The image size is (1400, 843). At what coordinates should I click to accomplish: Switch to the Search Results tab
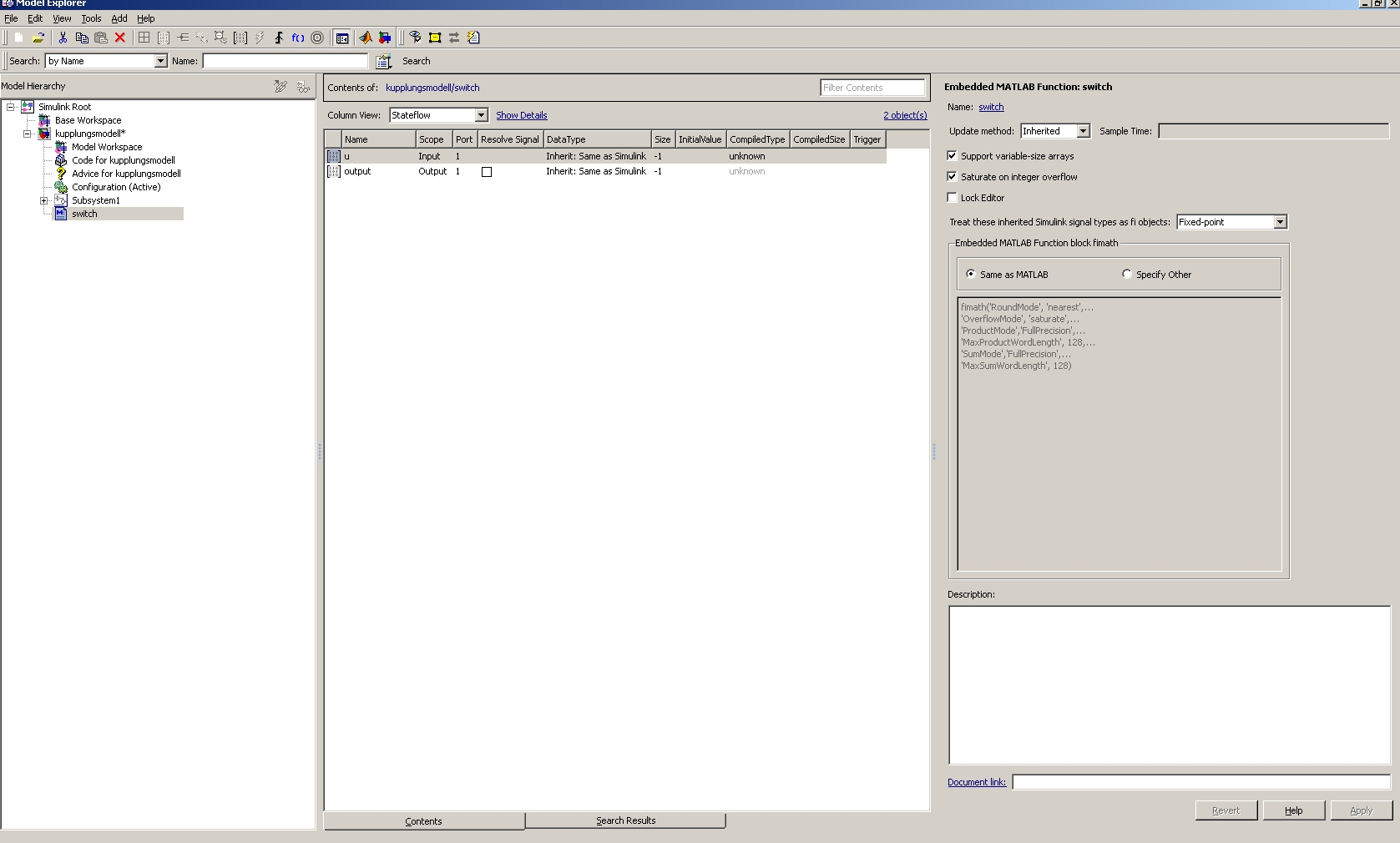coord(625,821)
